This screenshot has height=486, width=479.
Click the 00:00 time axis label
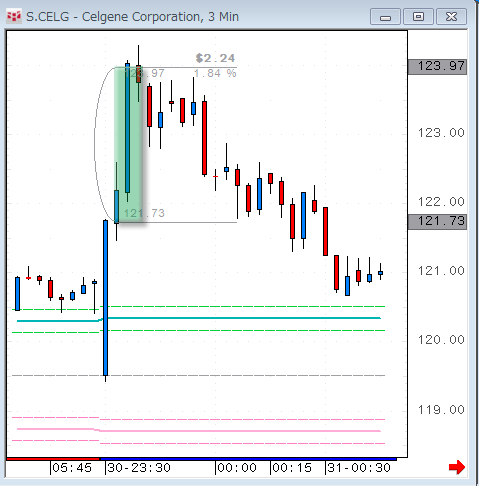click(237, 468)
